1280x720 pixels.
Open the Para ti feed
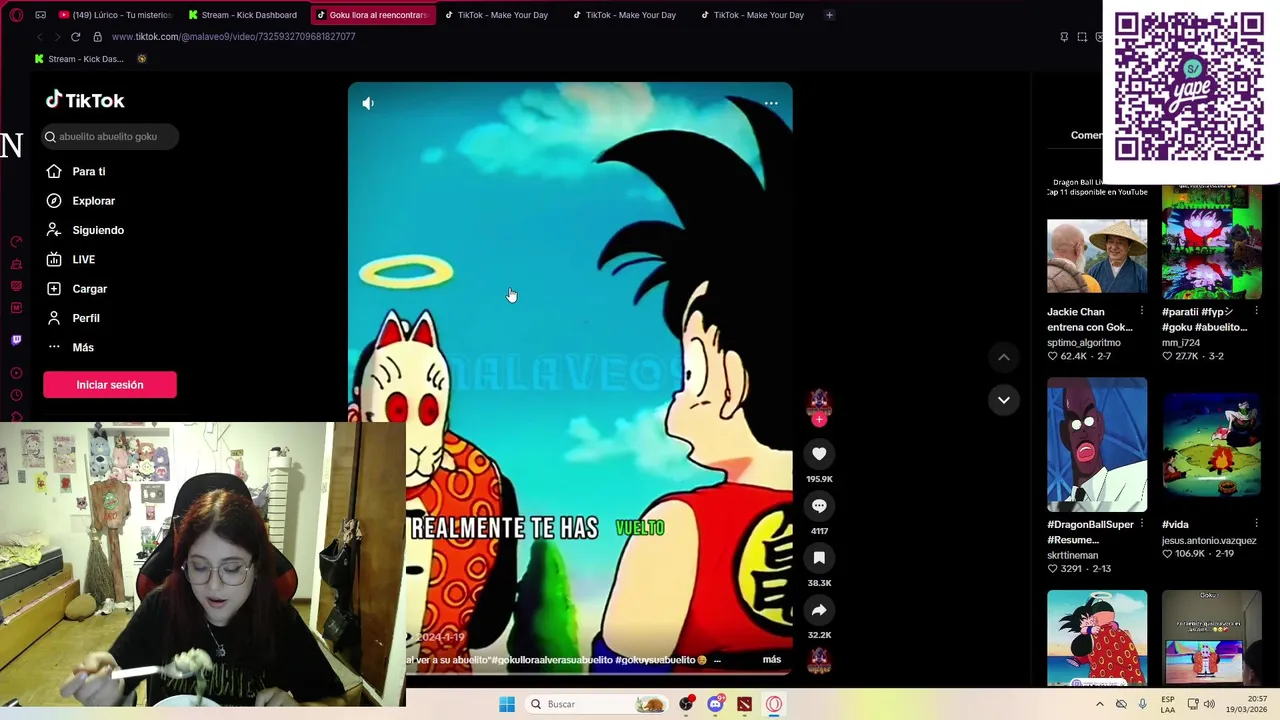pyautogui.click(x=76, y=171)
